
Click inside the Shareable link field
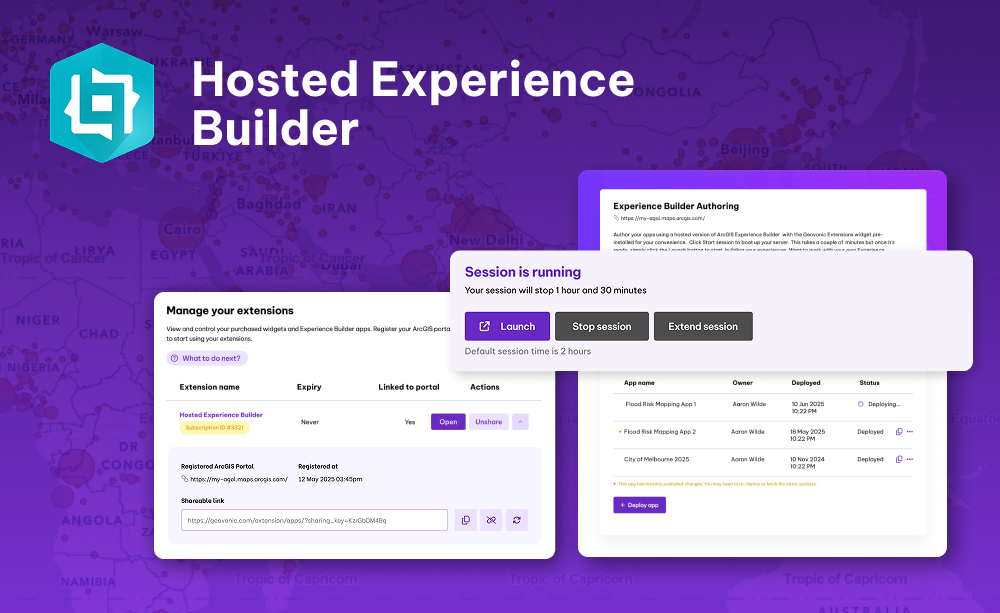(314, 520)
